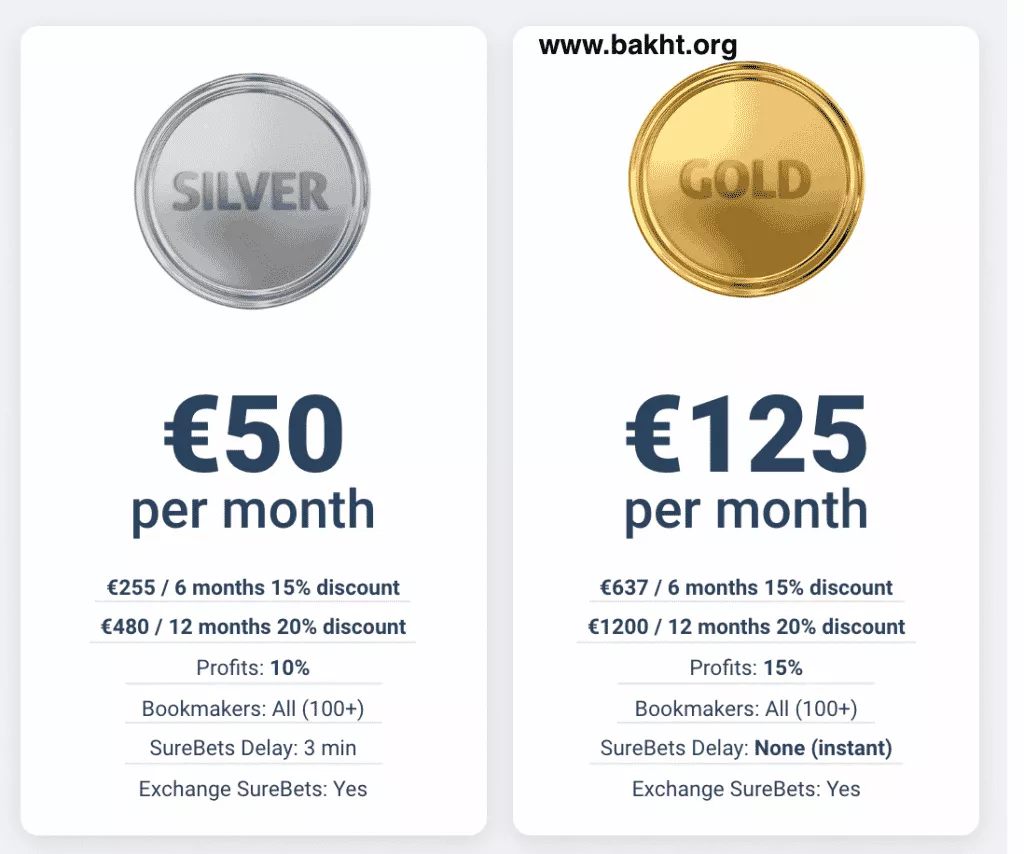Click the www.bakht.org watermark link
Screen dimensions: 1024x854
point(637,45)
